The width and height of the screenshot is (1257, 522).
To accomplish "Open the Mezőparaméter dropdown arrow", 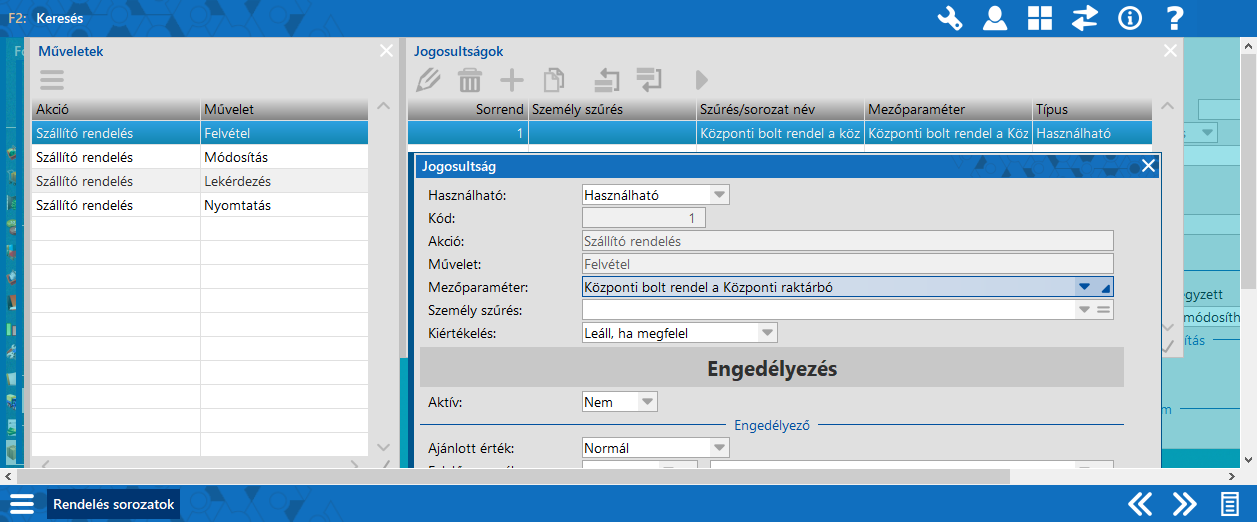I will click(1084, 287).
